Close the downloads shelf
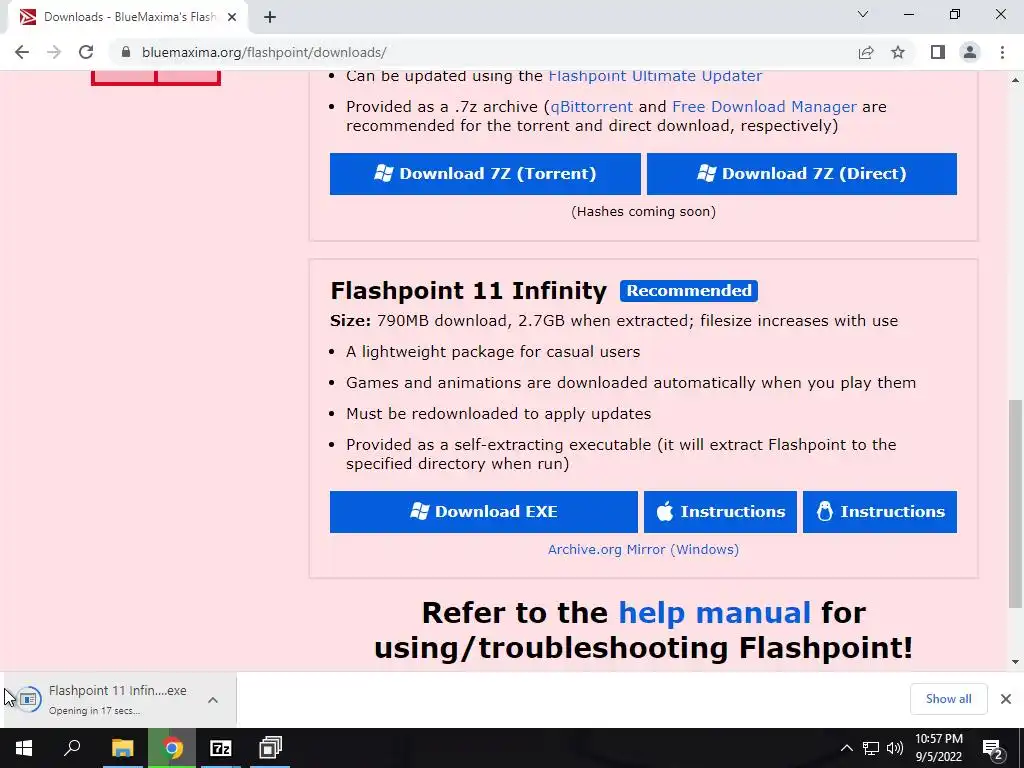Viewport: 1024px width, 768px height. click(1006, 699)
